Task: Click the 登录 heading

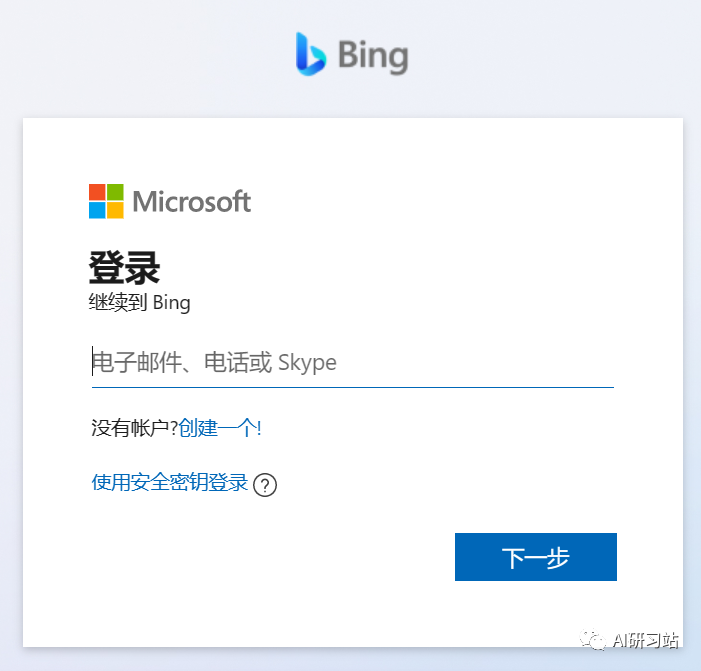Action: tap(124, 268)
